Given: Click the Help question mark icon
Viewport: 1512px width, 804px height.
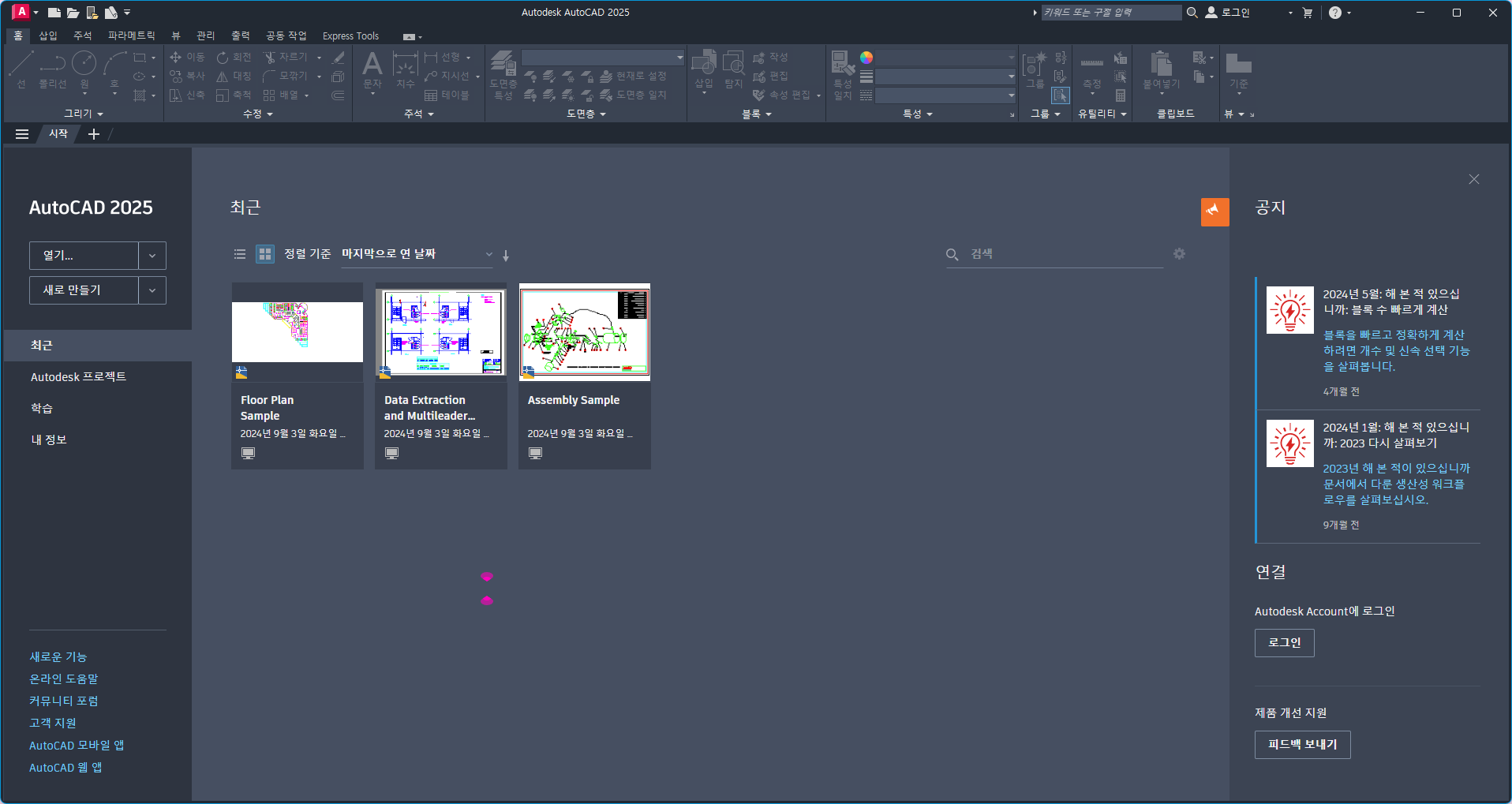Looking at the screenshot, I should click(x=1335, y=13).
